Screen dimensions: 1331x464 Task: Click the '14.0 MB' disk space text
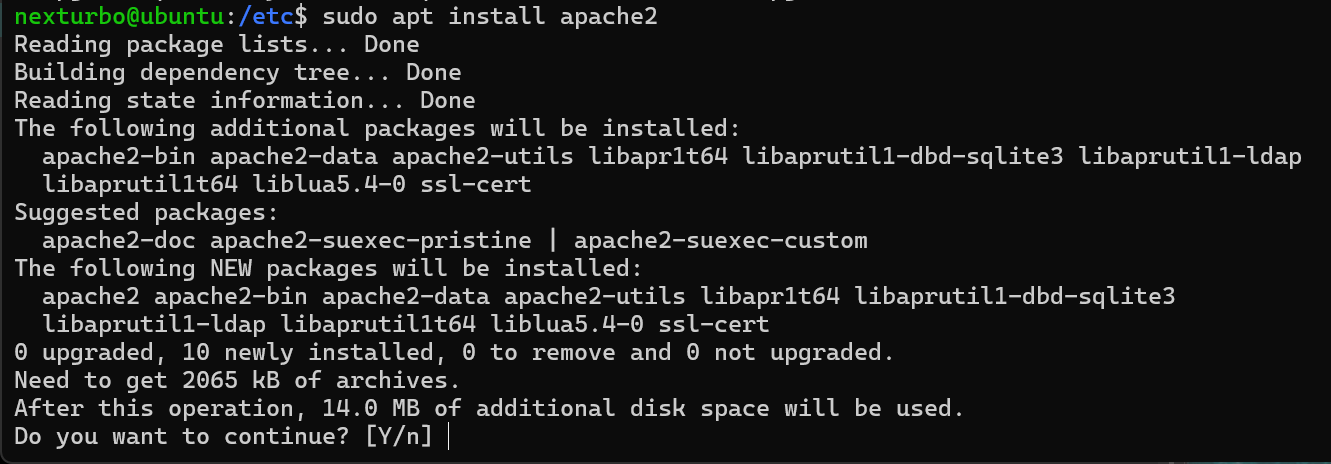(x=371, y=409)
